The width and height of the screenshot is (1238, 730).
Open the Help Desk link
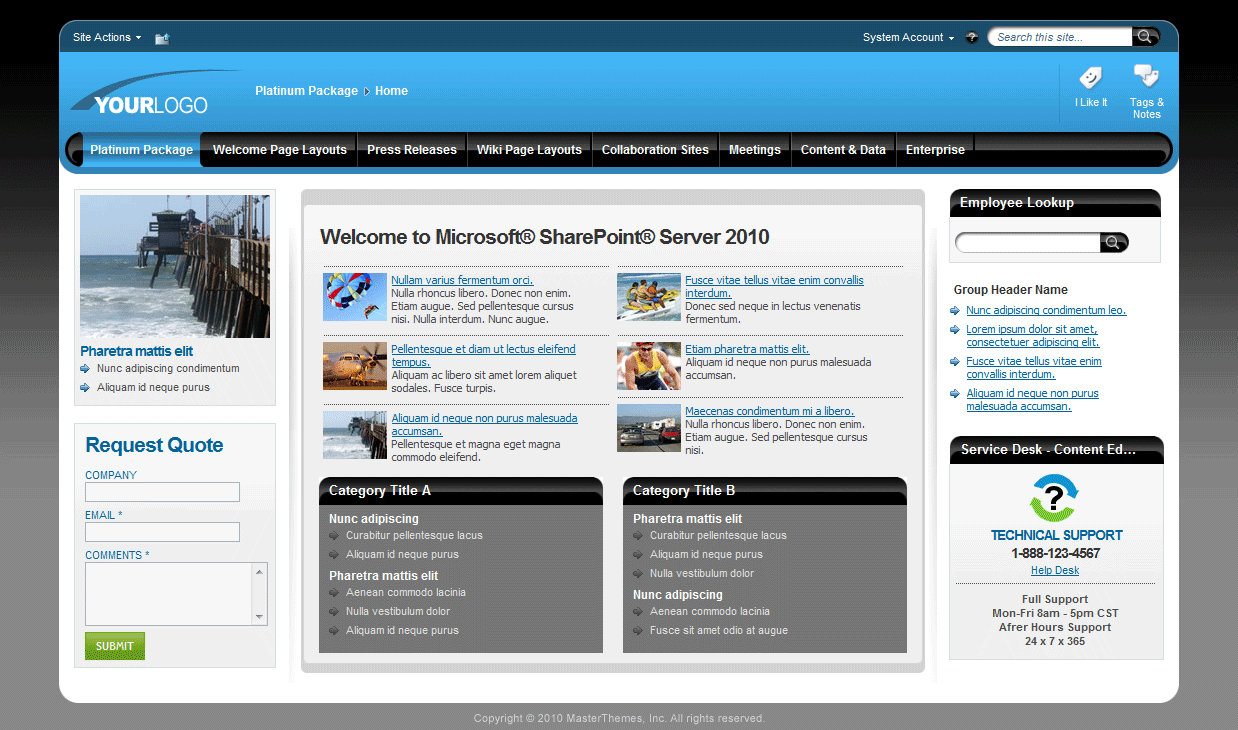pyautogui.click(x=1054, y=570)
